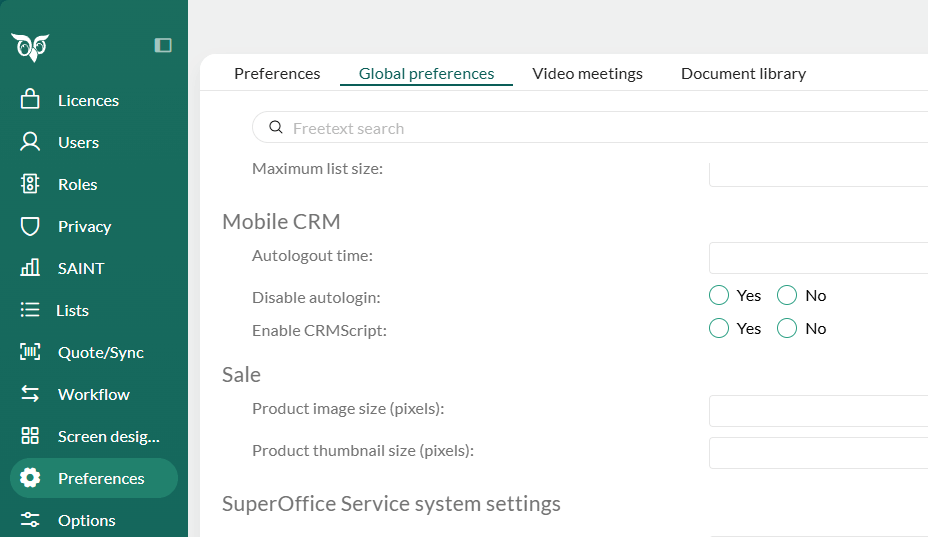Viewport: 928px width, 537px height.
Task: Open Roles via the traffic light icon
Action: point(30,184)
